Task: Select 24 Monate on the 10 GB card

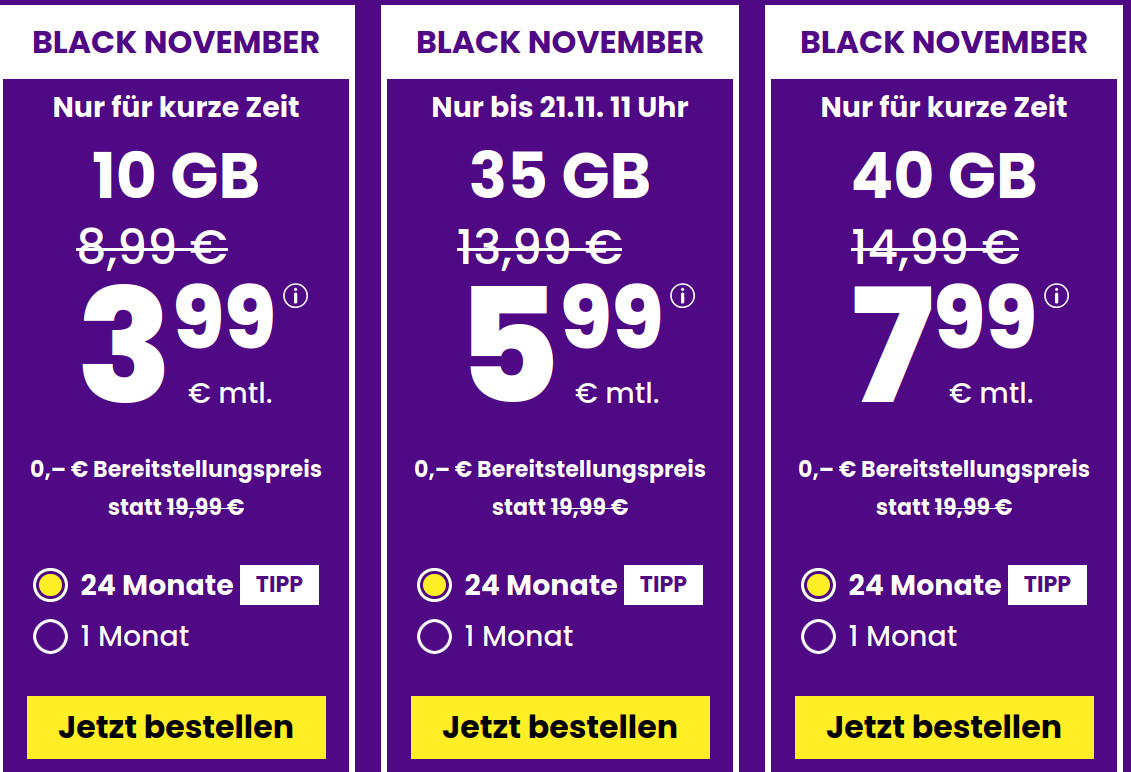Action: coord(51,584)
